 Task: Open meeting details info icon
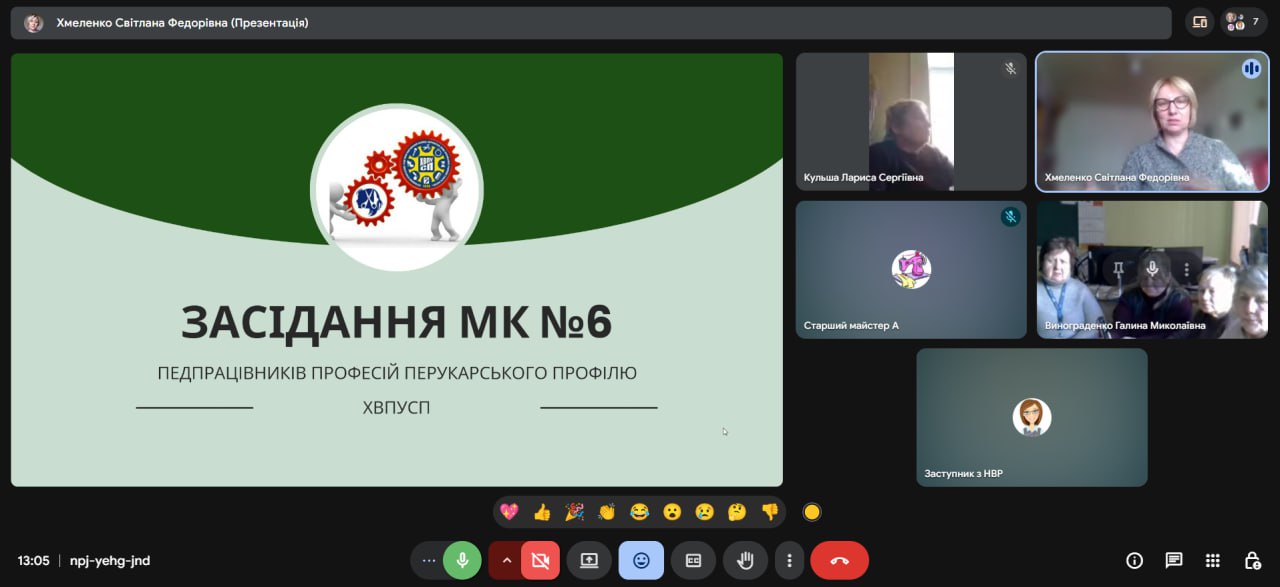[x=1134, y=561]
